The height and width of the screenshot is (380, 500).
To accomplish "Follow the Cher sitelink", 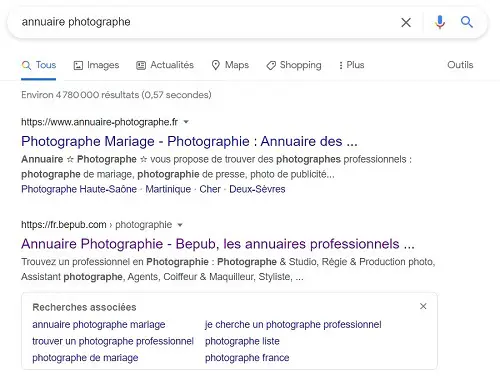I will coord(210,189).
